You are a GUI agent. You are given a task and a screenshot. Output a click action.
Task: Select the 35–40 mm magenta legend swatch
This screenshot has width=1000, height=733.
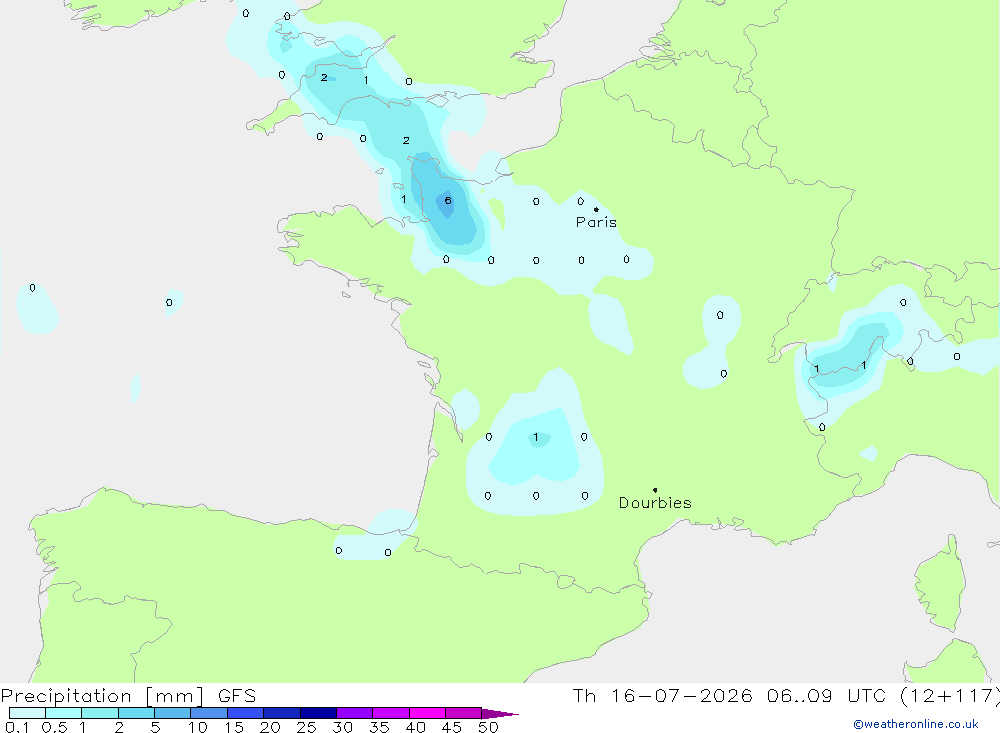(x=390, y=713)
